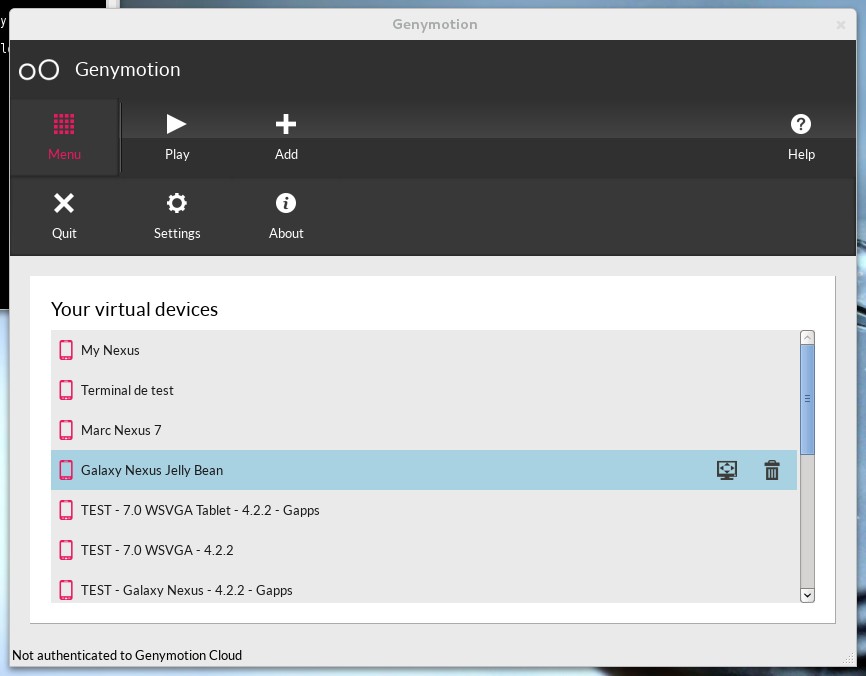Click the device list scrollbar thumb
This screenshot has width=866, height=676.
[x=807, y=400]
